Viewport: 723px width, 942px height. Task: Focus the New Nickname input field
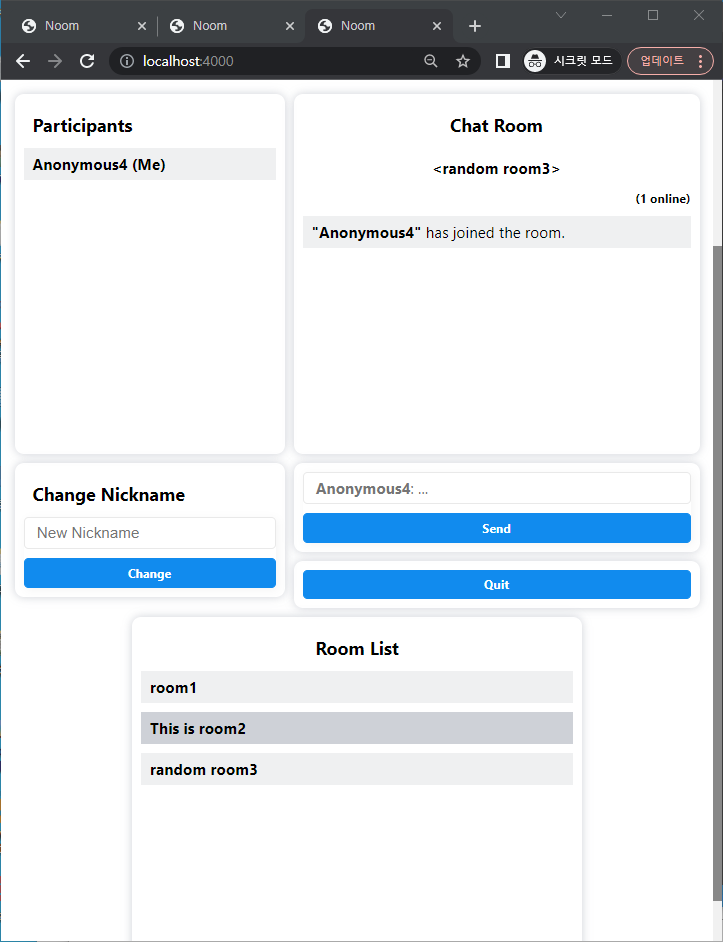click(x=149, y=533)
